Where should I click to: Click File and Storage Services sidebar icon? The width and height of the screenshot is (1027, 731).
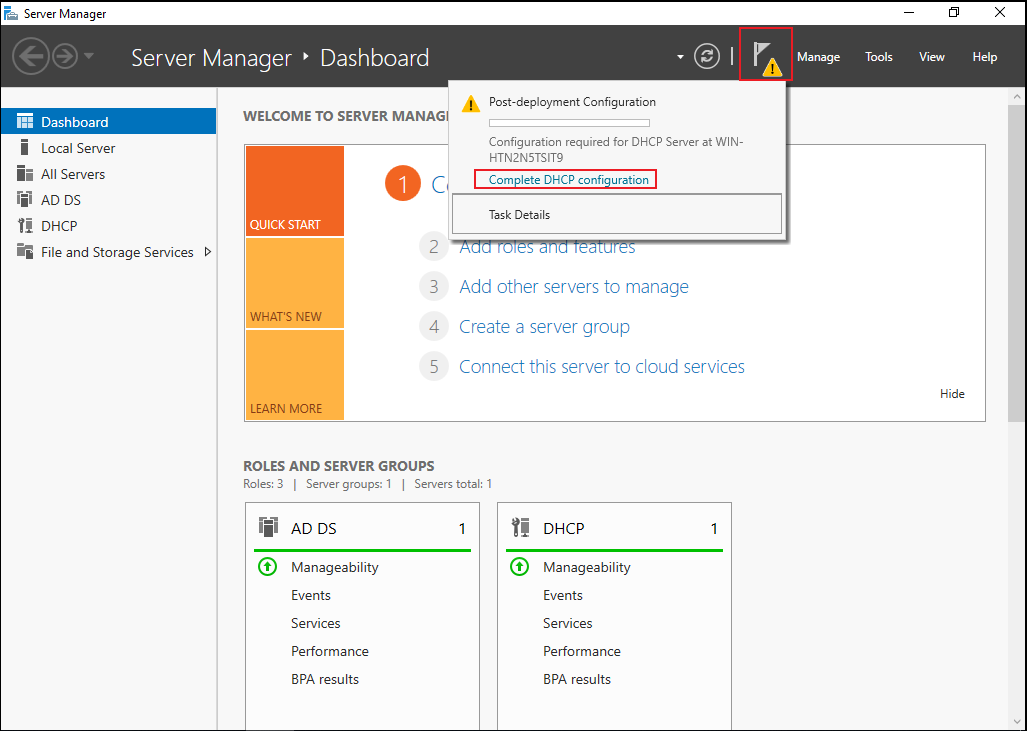[x=25, y=252]
